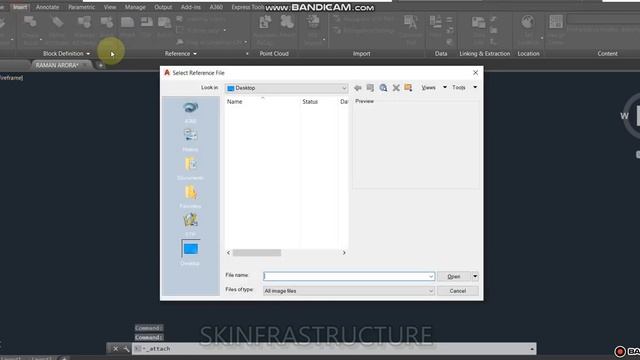
Task: Click the Open button in dialog
Action: tap(454, 276)
